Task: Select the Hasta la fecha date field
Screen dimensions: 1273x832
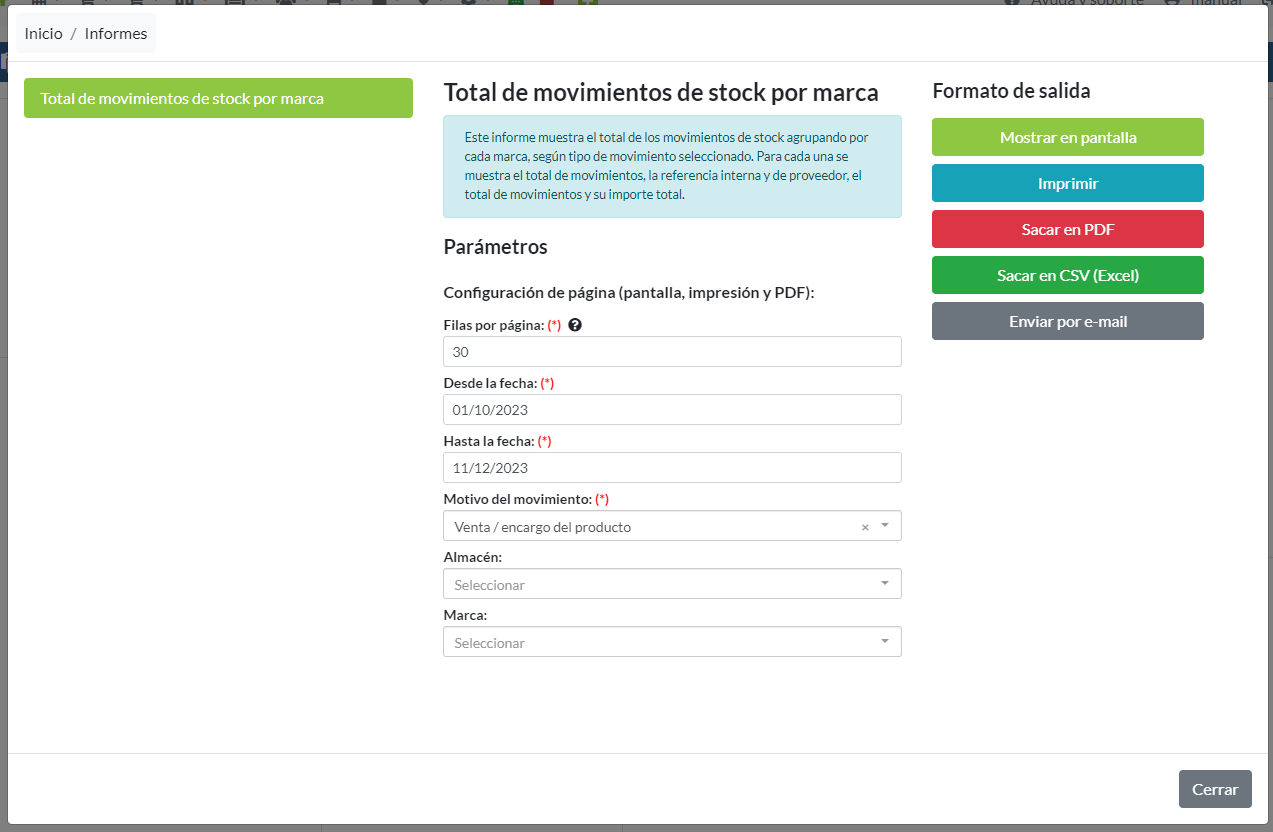Action: click(x=672, y=467)
